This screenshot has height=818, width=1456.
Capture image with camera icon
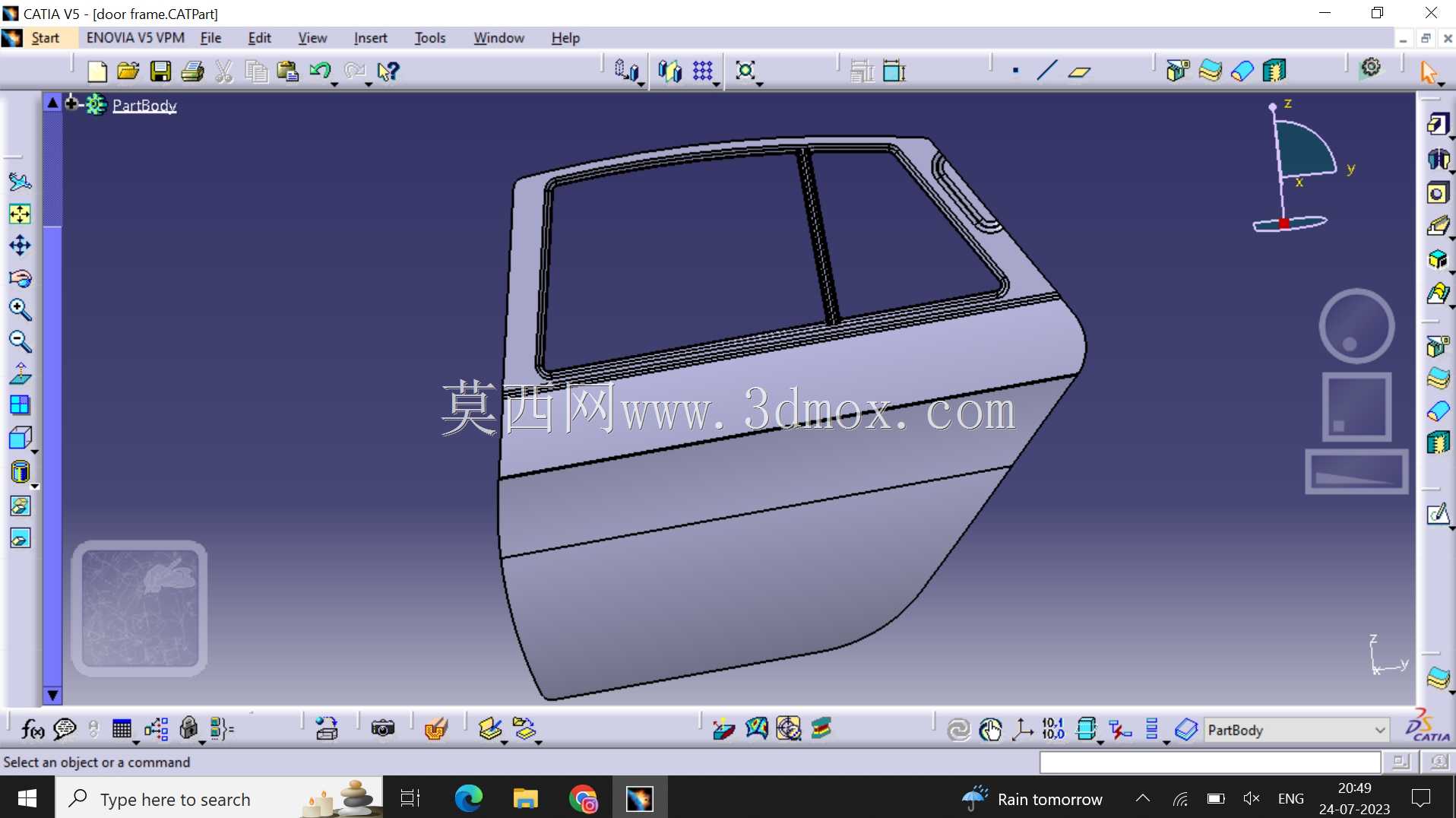383,729
